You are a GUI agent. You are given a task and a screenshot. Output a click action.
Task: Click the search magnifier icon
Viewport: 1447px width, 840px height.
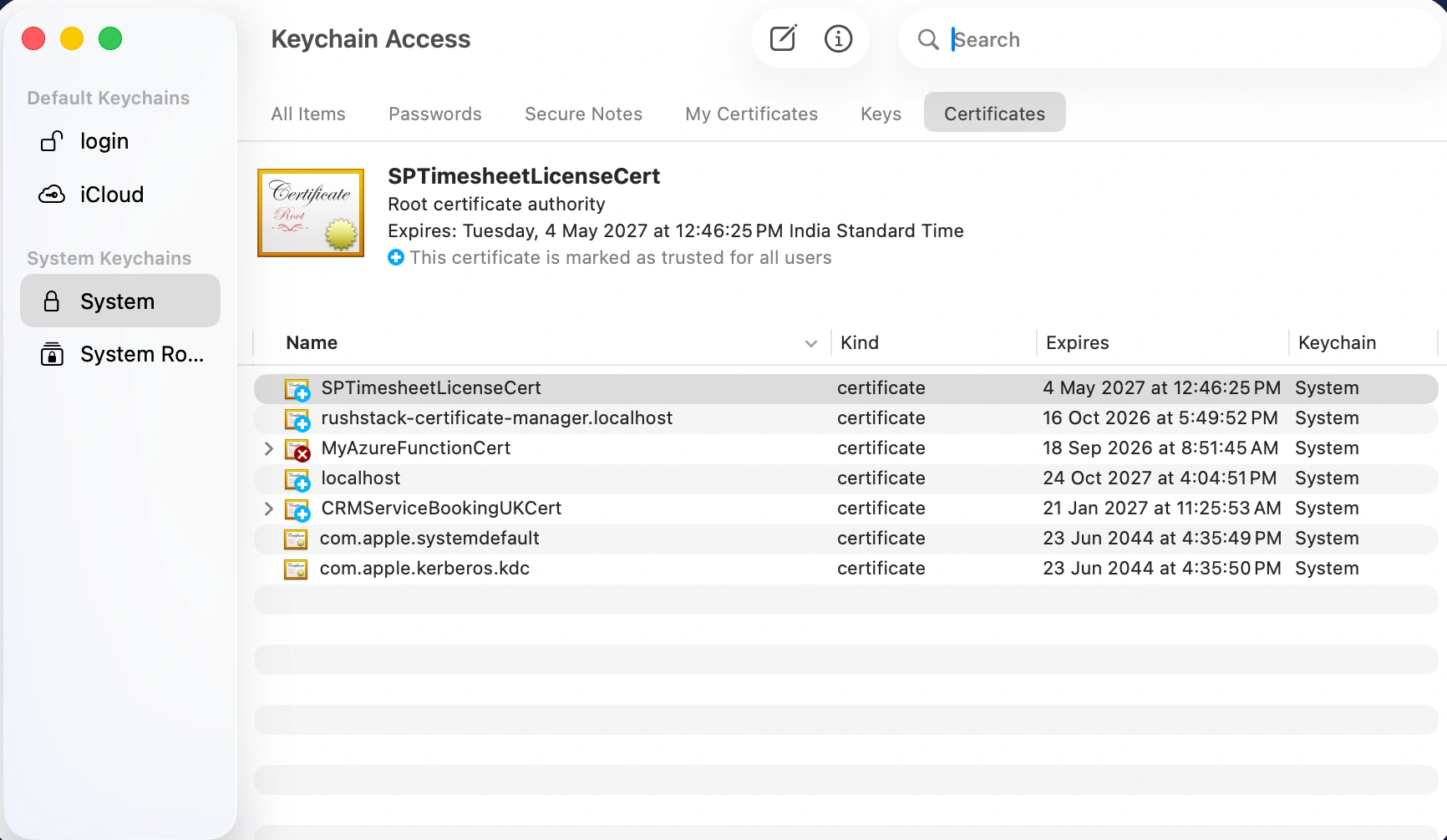point(928,39)
